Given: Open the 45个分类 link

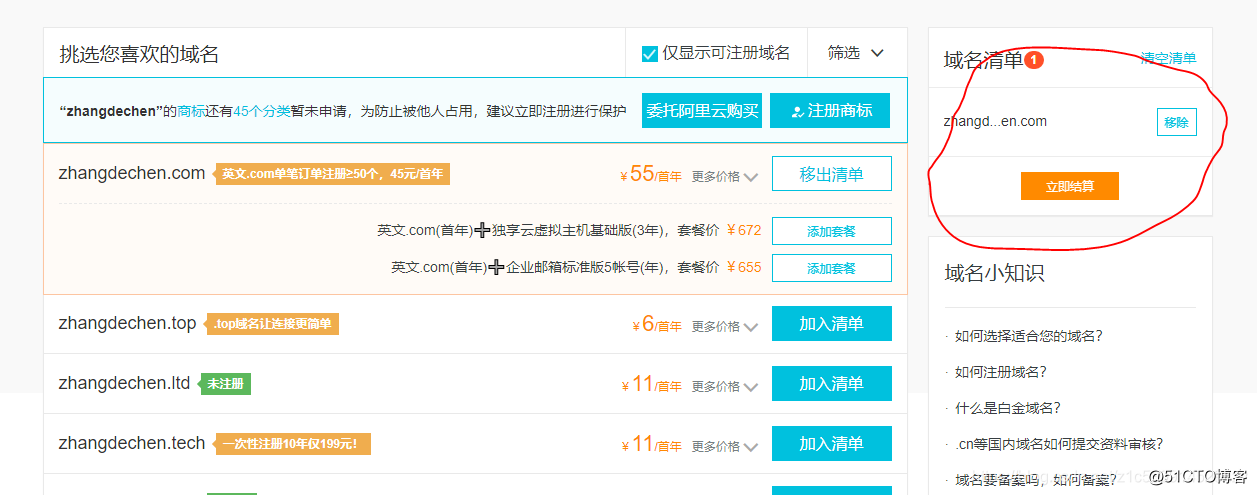Looking at the screenshot, I should [262, 111].
